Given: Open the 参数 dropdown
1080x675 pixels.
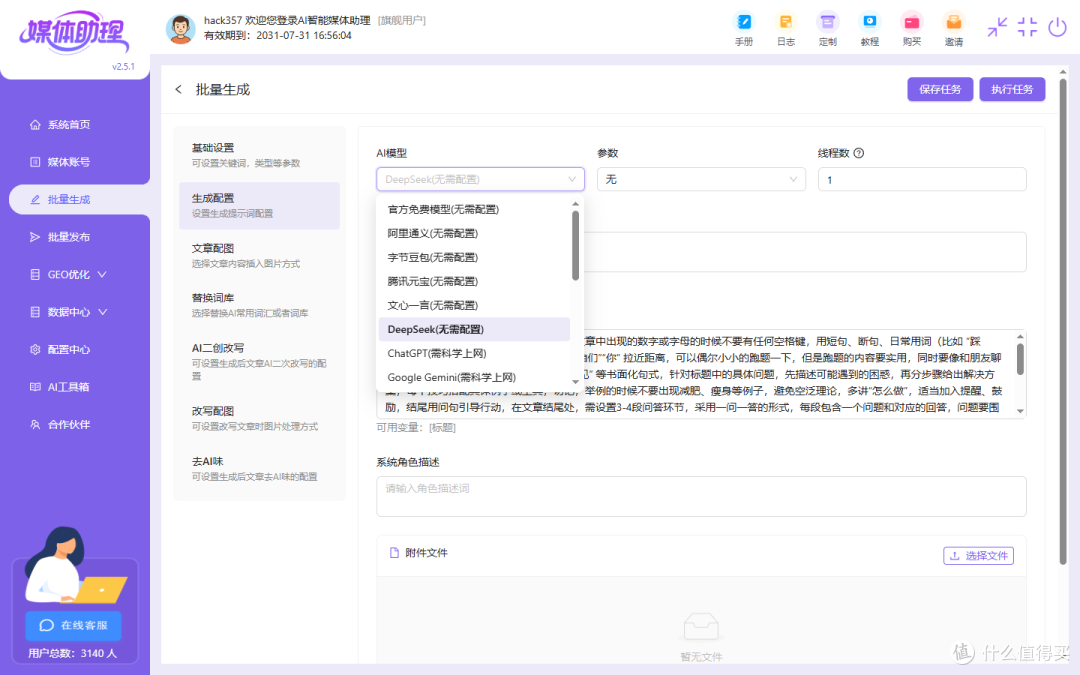Looking at the screenshot, I should tap(701, 179).
